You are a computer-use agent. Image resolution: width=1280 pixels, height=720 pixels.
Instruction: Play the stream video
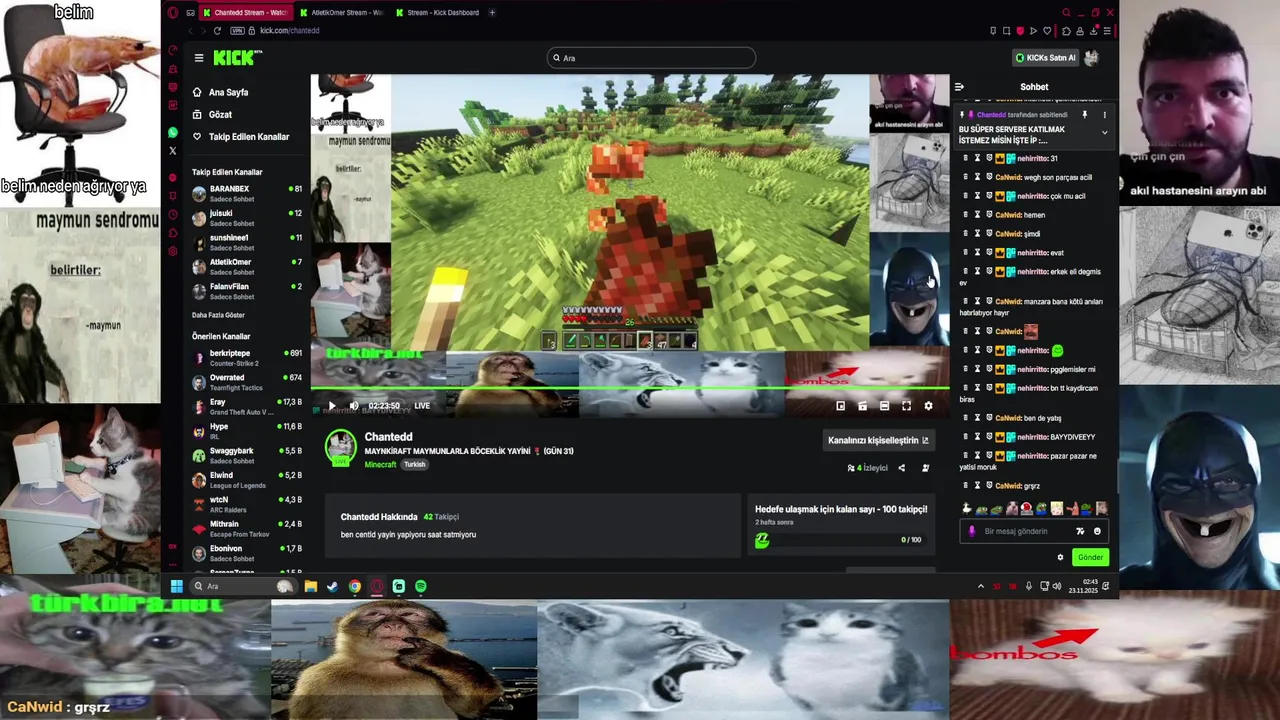tap(332, 406)
